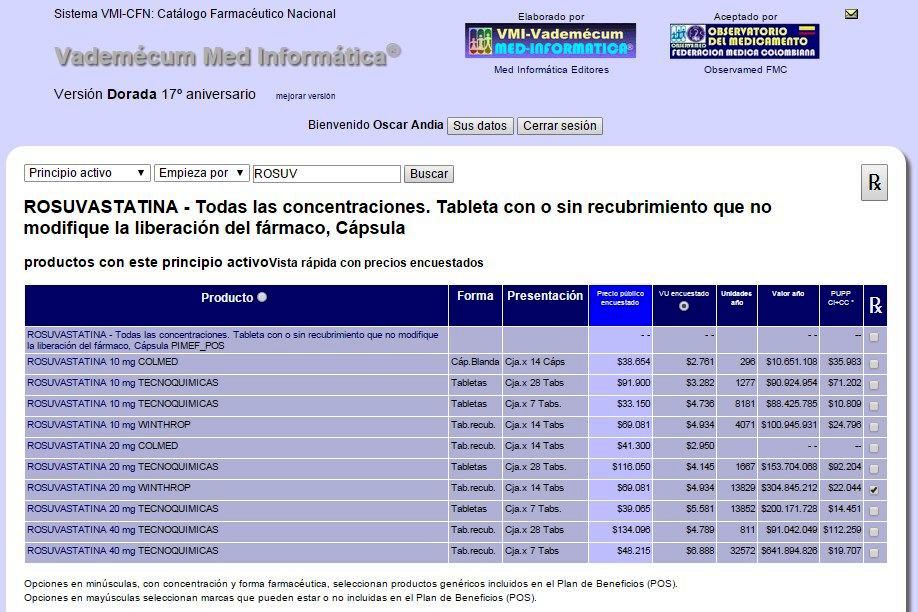Click the $112.259 PUPP cell
This screenshot has height=612, width=918.
tap(841, 530)
